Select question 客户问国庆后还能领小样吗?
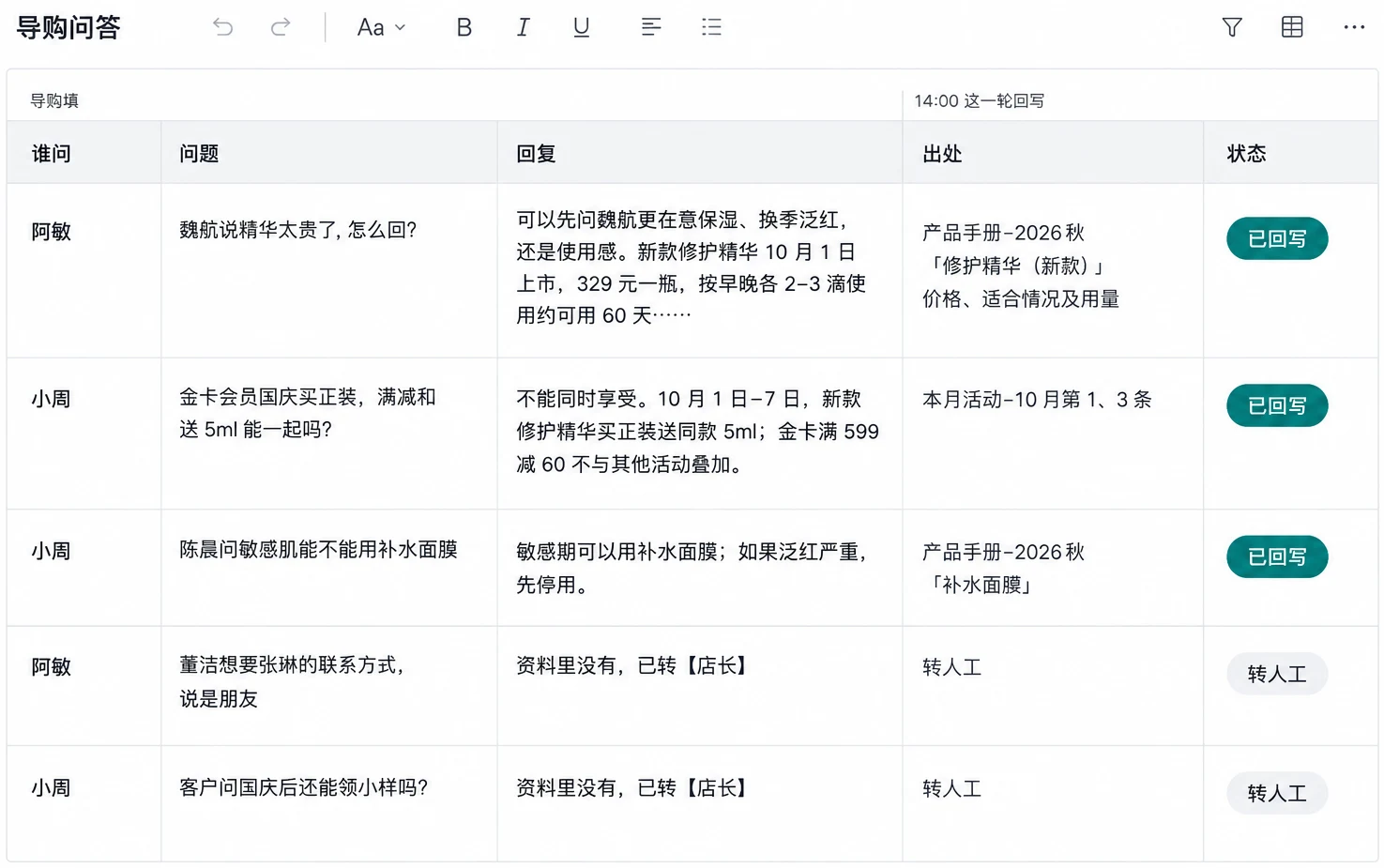Screen dimensions: 1384x868 point(304,787)
